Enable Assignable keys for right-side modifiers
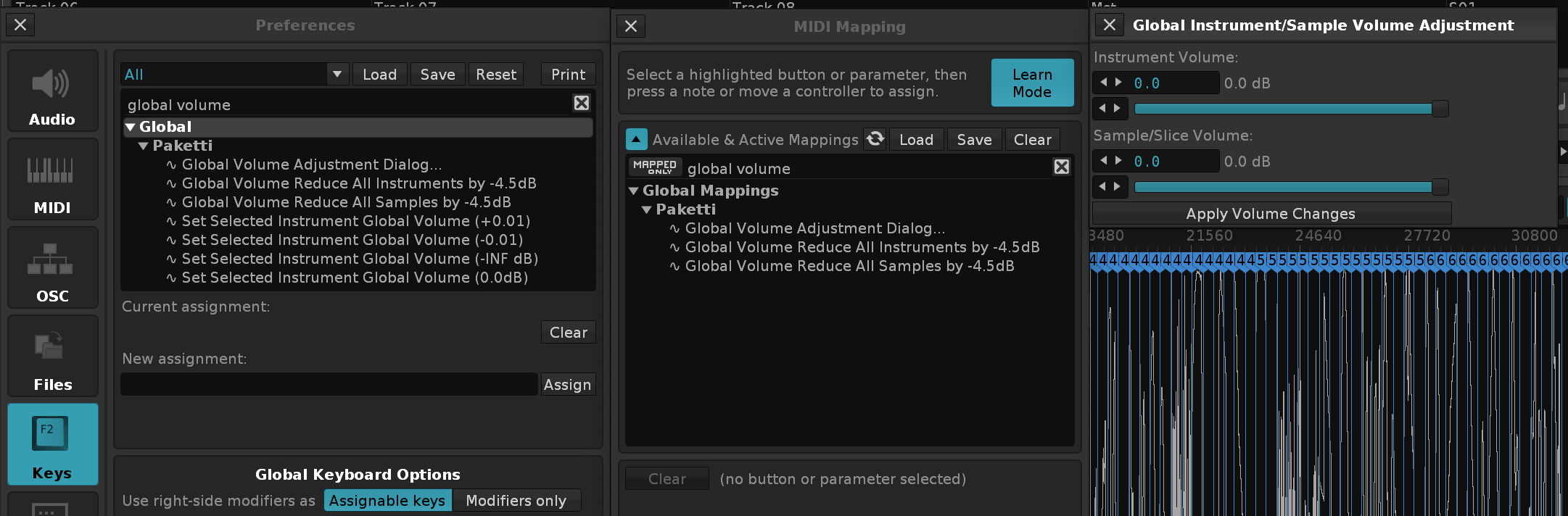1568x516 pixels. tap(387, 501)
